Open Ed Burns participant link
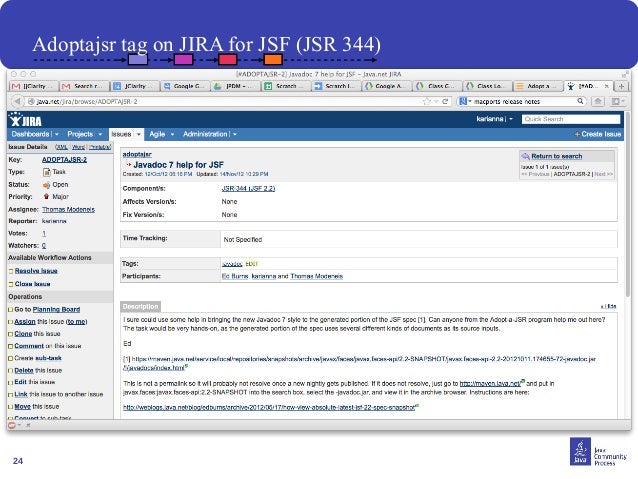Screen dimensions: 638x479 pos(235,276)
